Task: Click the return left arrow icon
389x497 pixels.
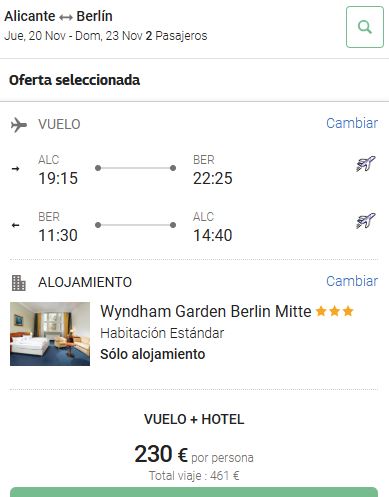Action: (15, 225)
